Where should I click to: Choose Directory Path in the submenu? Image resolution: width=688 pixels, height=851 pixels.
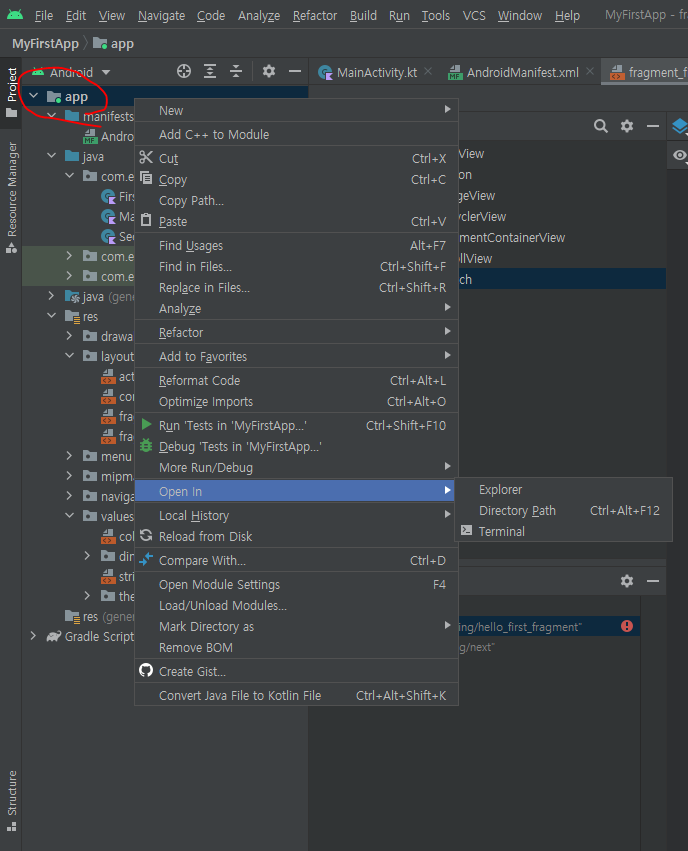click(x=563, y=511)
